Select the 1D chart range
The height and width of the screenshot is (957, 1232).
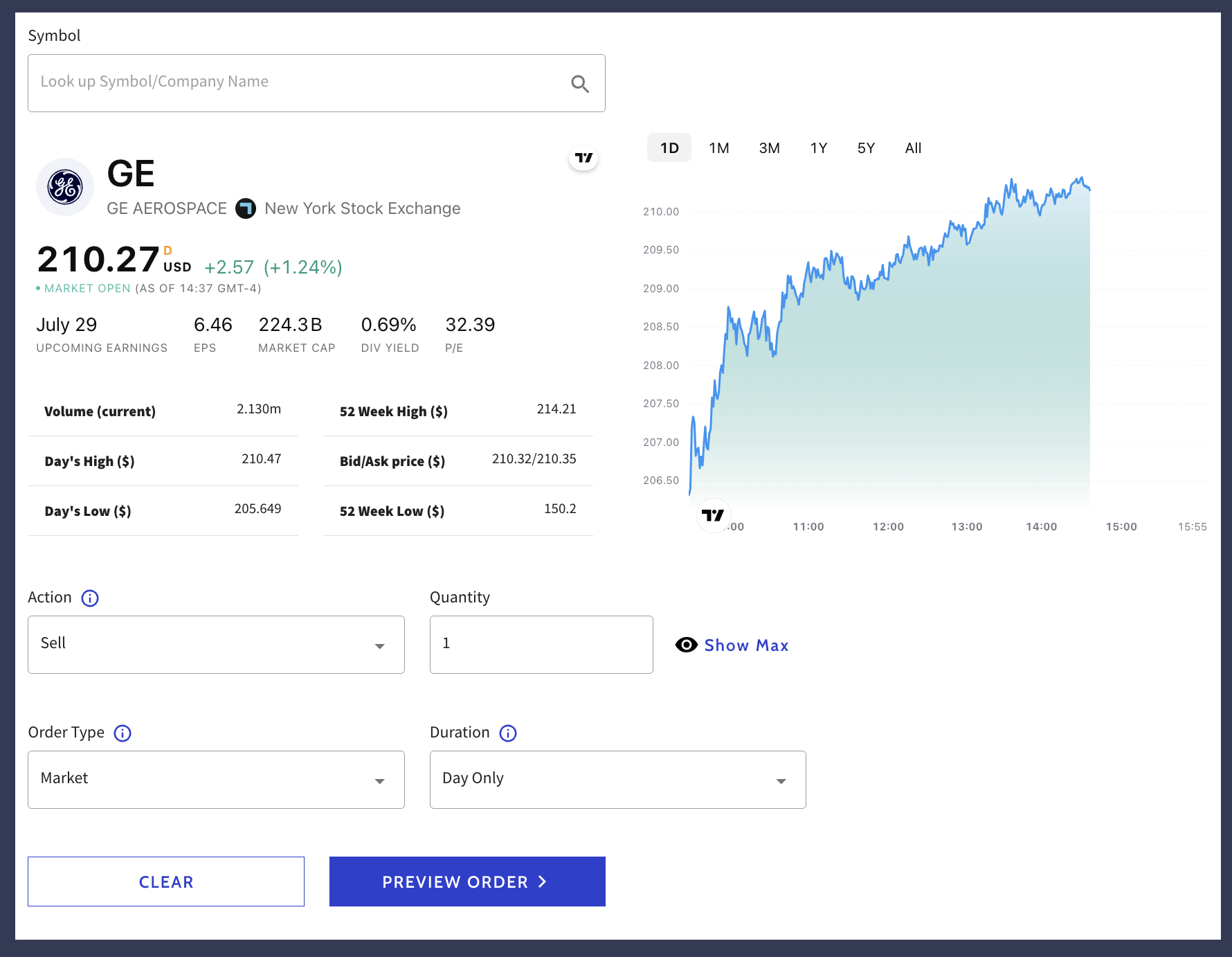pyautogui.click(x=669, y=148)
